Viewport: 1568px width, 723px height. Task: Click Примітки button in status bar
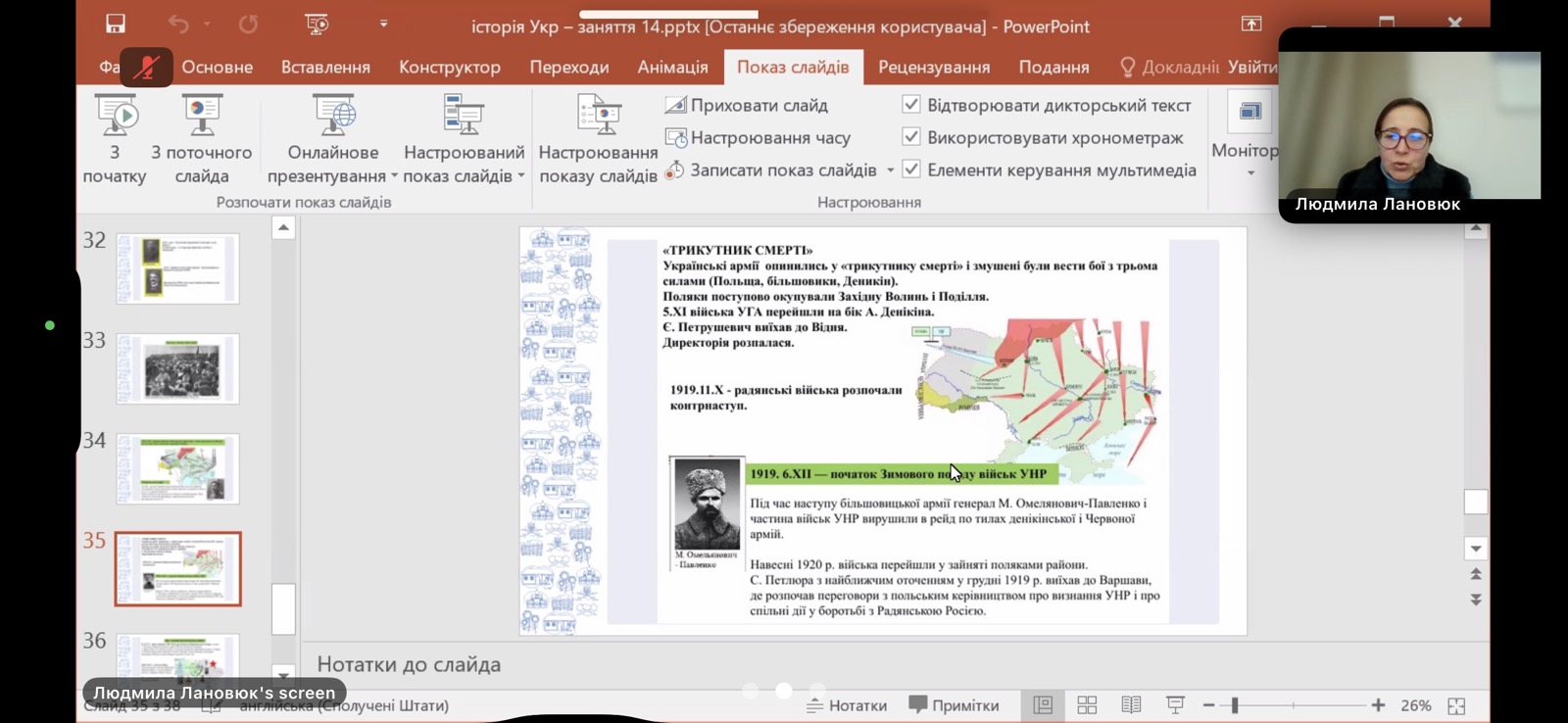[x=954, y=705]
